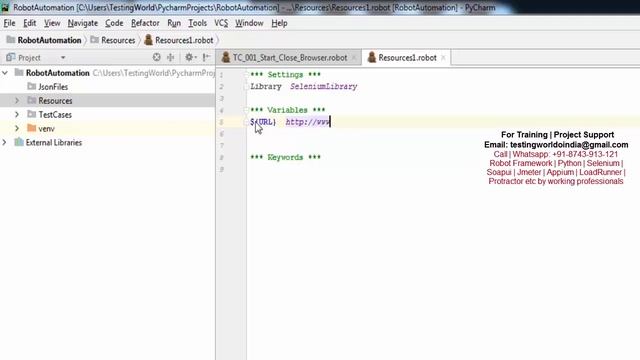Expand the venv folder
This screenshot has height=360, width=640.
tap(17, 129)
